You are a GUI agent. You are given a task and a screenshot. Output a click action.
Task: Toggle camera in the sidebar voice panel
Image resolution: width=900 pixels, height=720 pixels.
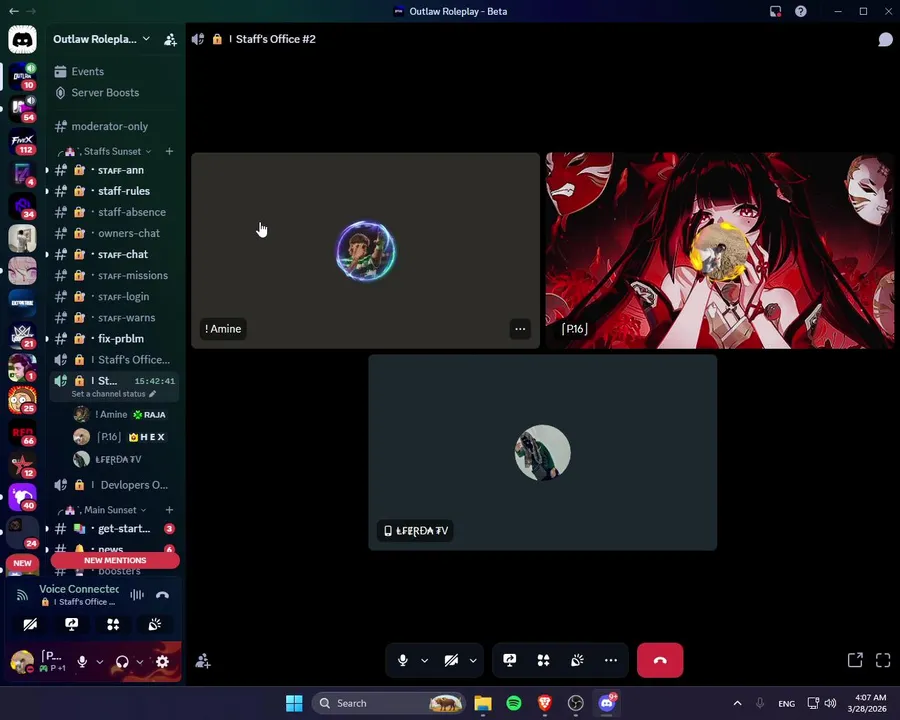coord(30,624)
